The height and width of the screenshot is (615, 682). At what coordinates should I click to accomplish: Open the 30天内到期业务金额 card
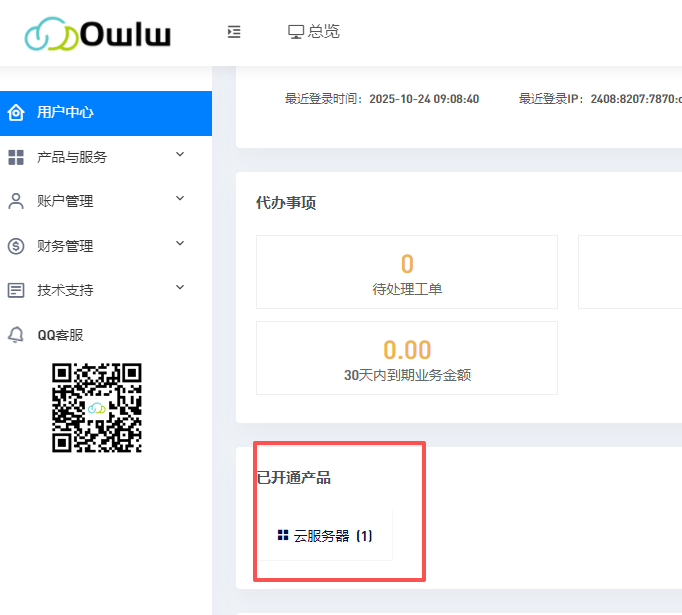(407, 358)
